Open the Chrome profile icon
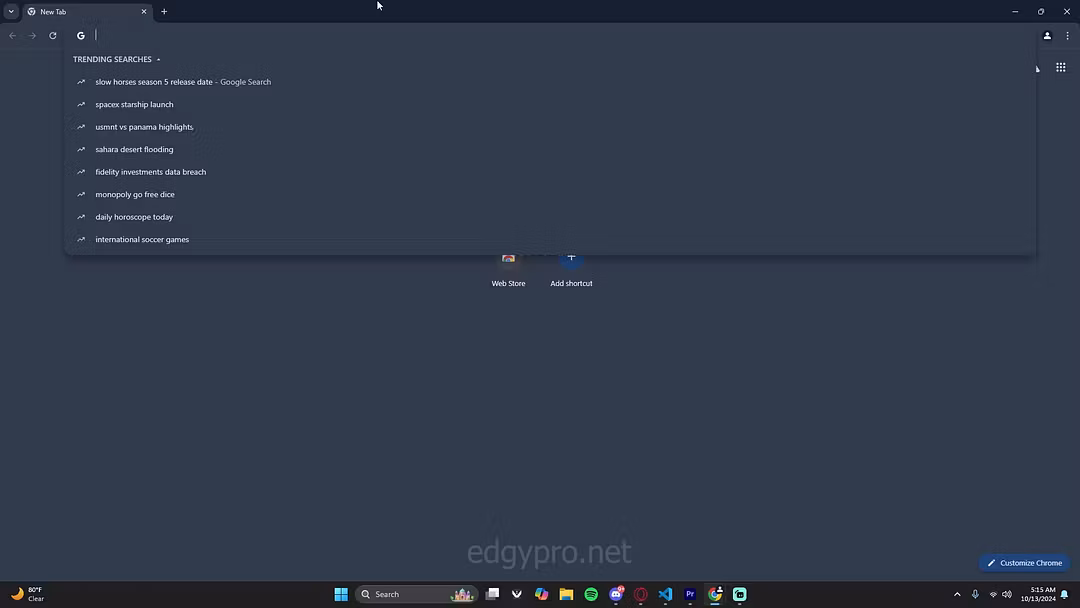1080x608 pixels. 1047,36
